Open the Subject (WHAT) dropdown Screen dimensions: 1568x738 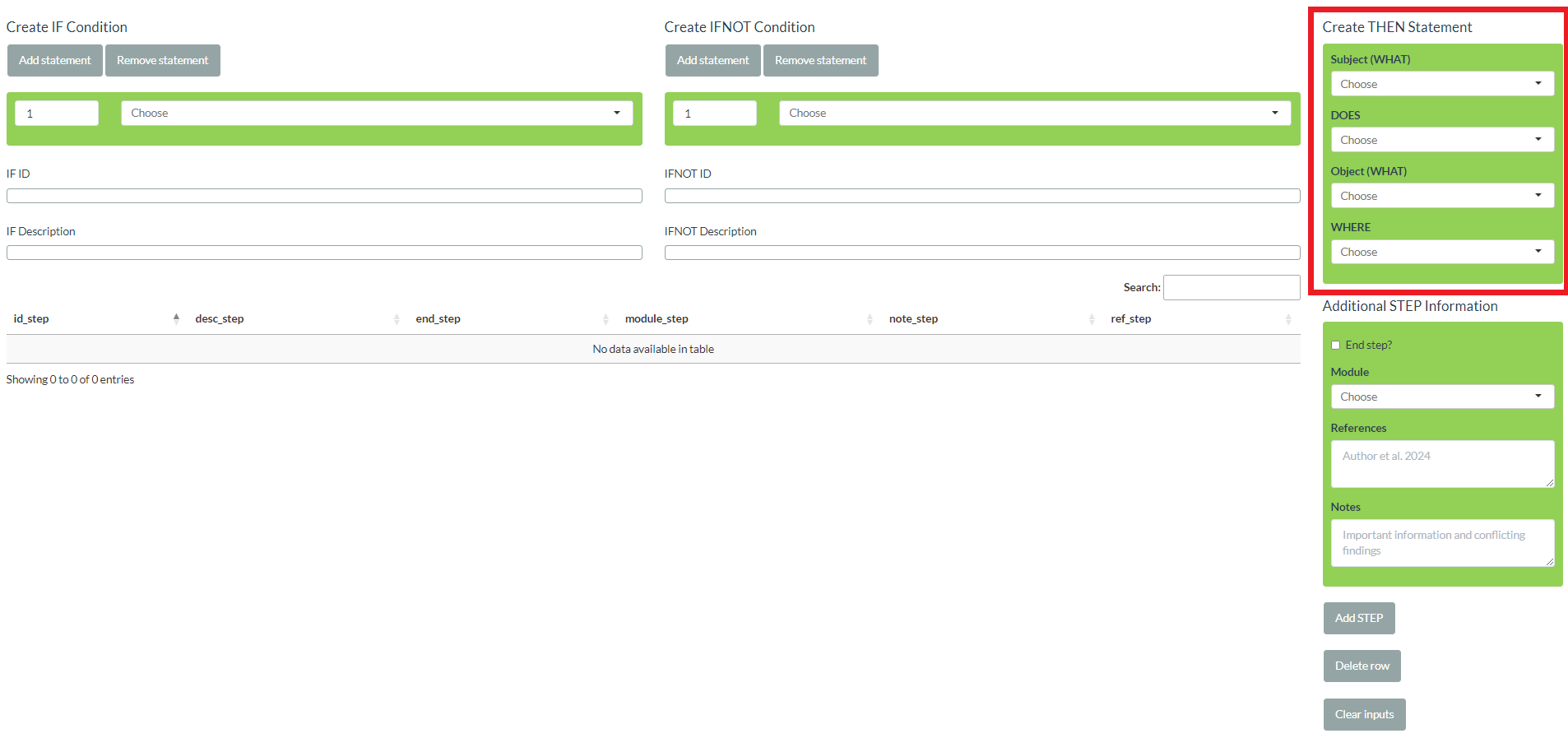(x=1442, y=84)
